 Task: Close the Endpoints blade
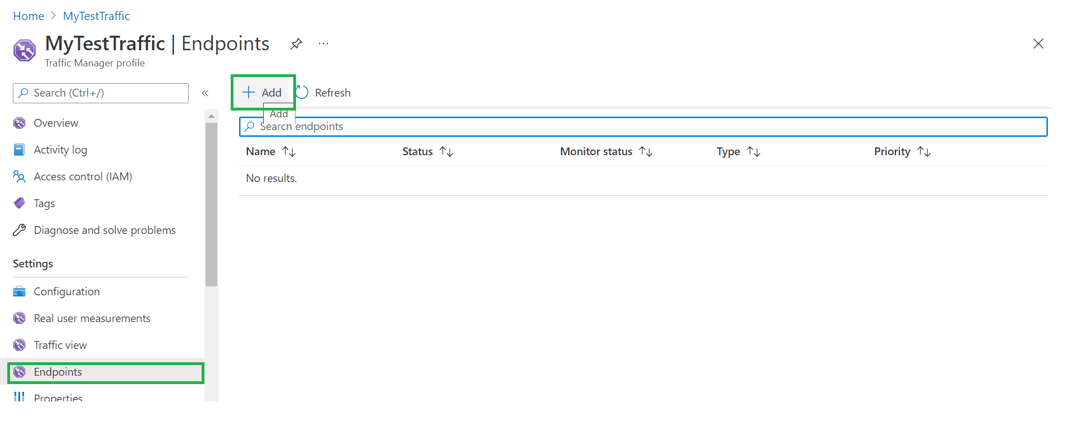pos(1038,44)
